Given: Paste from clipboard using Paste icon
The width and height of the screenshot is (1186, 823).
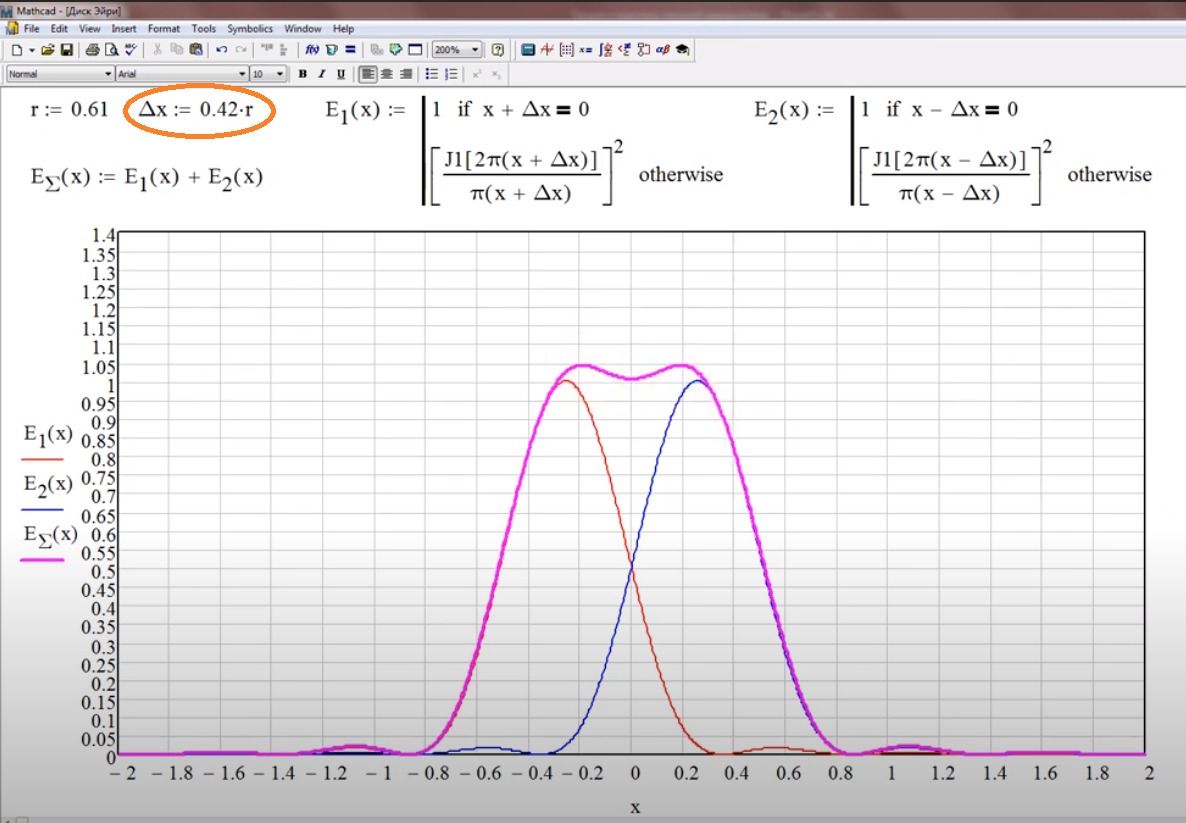Looking at the screenshot, I should click(196, 50).
